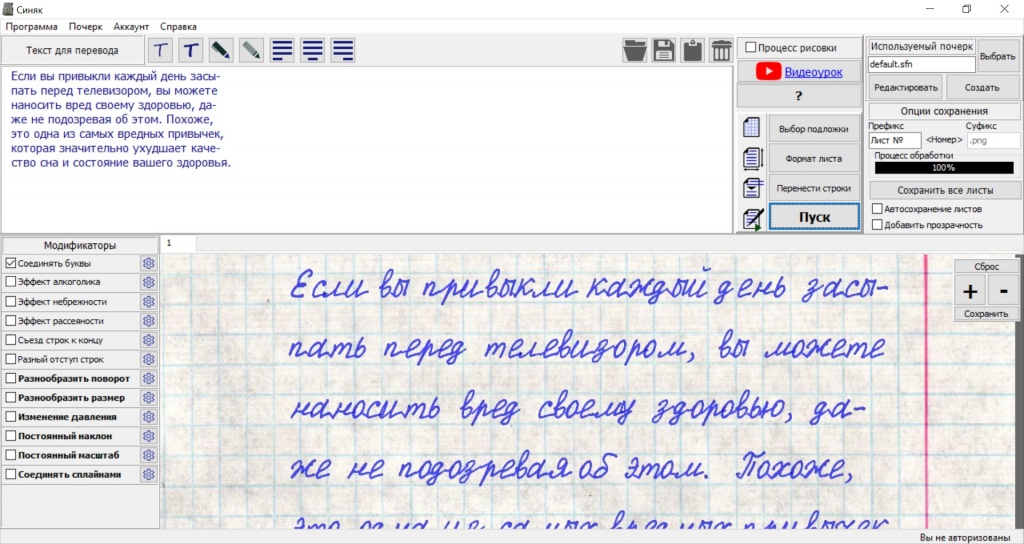Open settings gear for Съезд строк к концу
This screenshot has height=544, width=1024.
click(149, 340)
